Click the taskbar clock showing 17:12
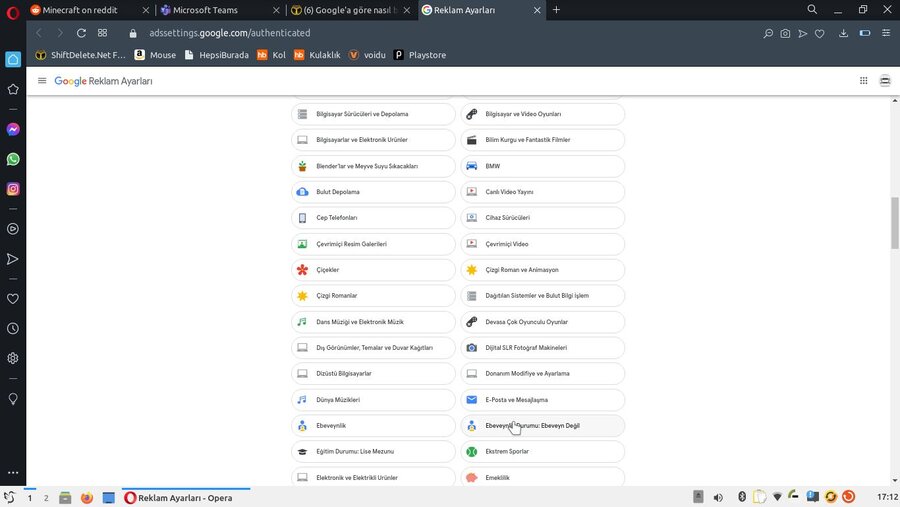The height and width of the screenshot is (507, 900). point(887,497)
